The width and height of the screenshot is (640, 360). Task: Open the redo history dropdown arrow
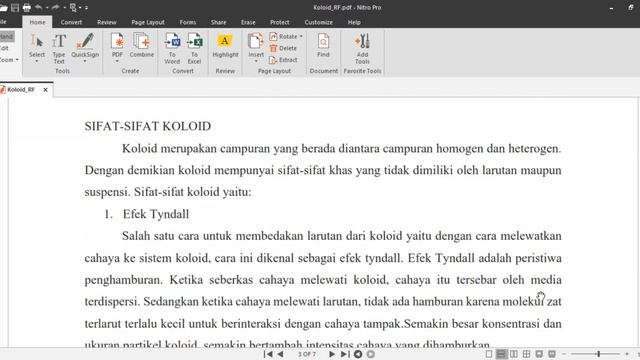[64, 8]
